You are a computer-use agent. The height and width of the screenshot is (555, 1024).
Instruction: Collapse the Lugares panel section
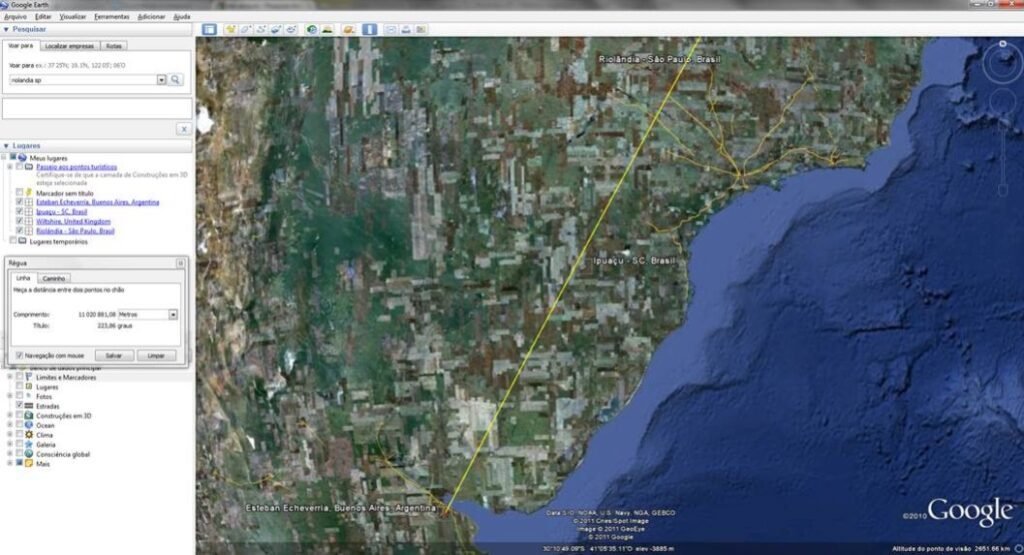(6, 145)
